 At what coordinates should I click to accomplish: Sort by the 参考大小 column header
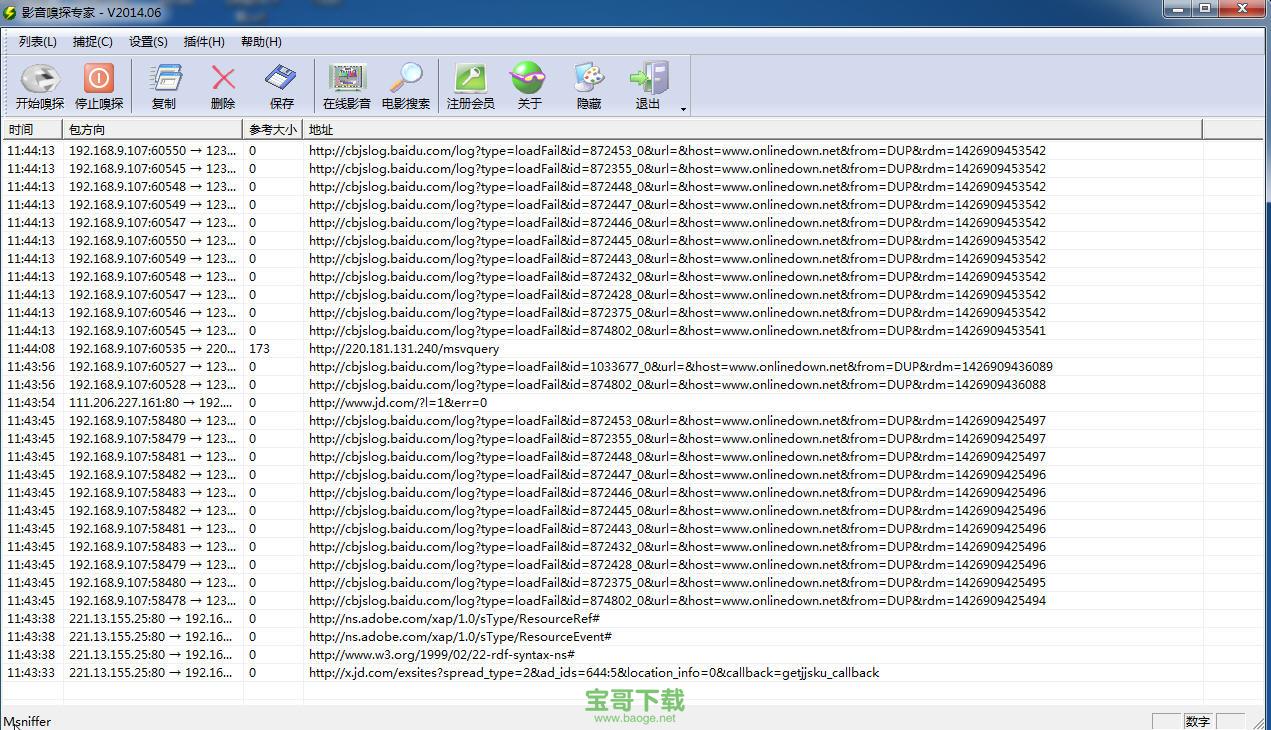coord(273,130)
